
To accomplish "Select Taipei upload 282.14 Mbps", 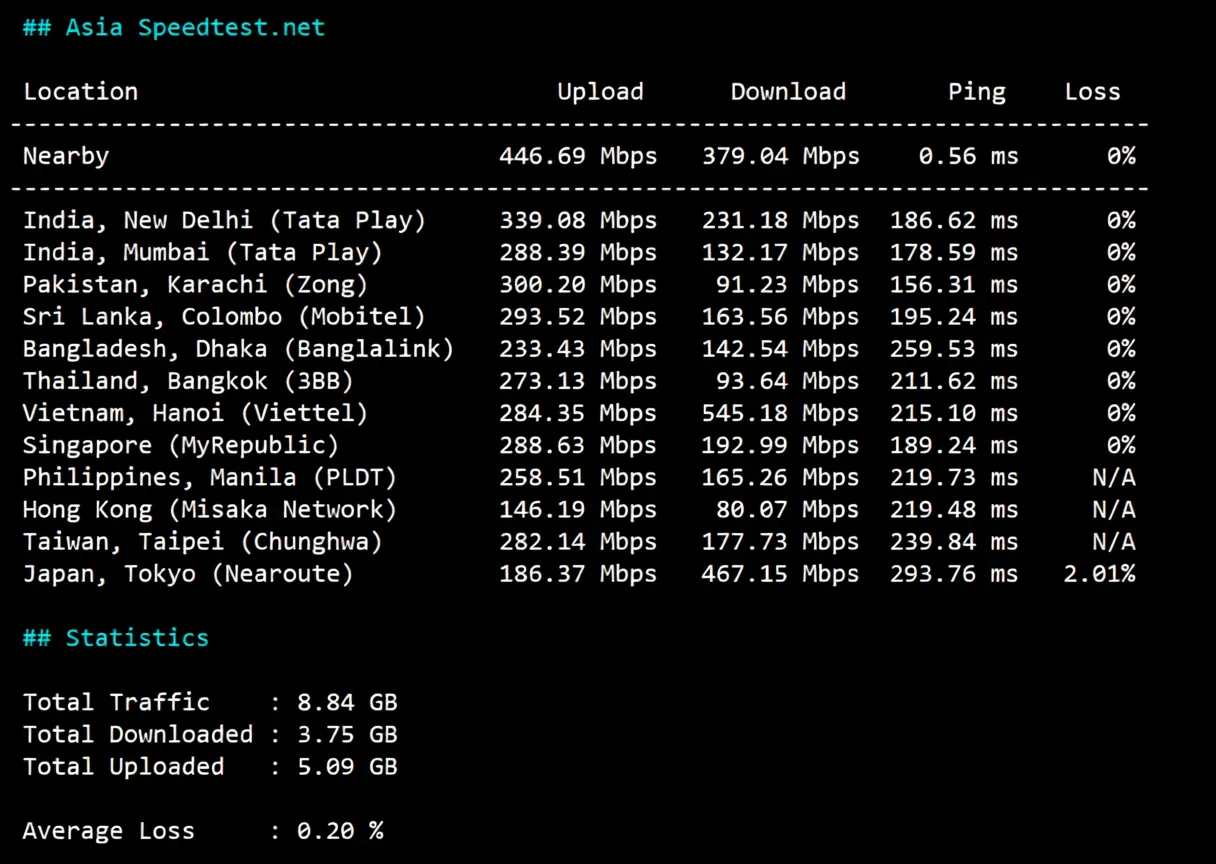I will [578, 542].
